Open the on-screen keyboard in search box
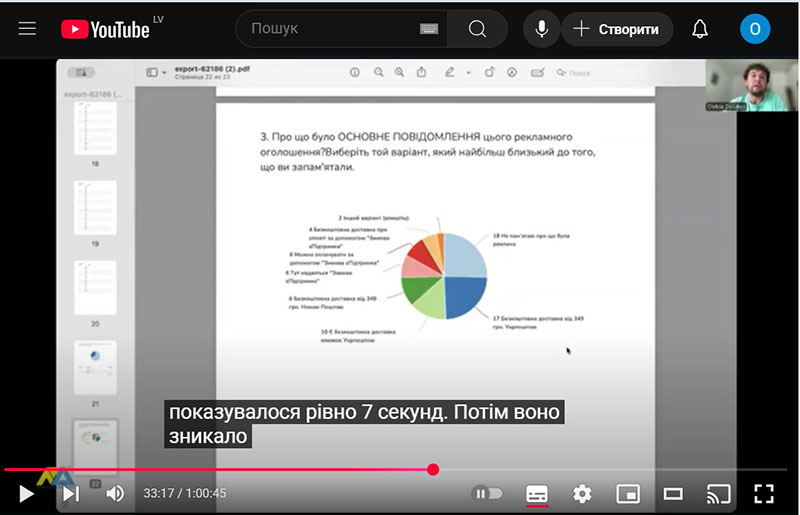Screen dimensions: 800x515 (430, 29)
